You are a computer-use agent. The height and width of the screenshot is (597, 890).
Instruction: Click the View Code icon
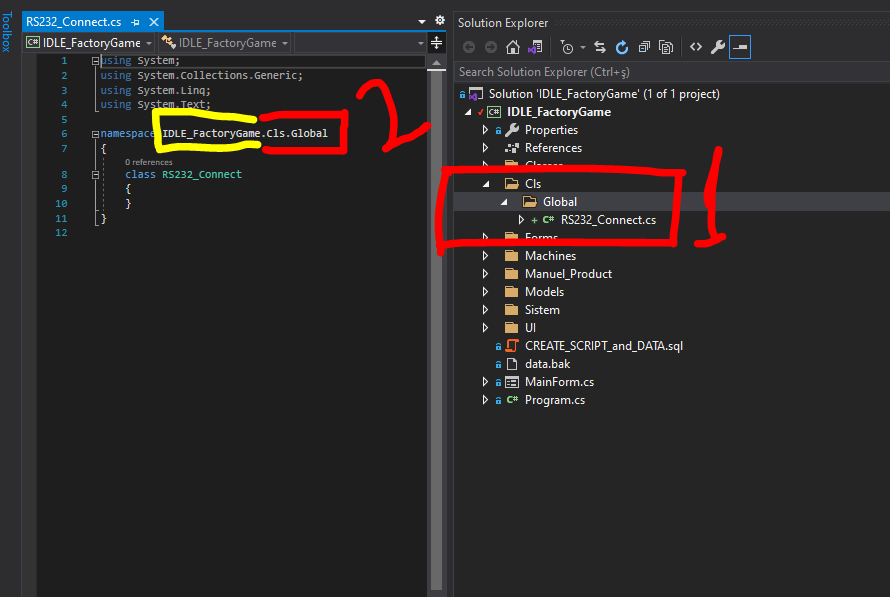coord(696,47)
